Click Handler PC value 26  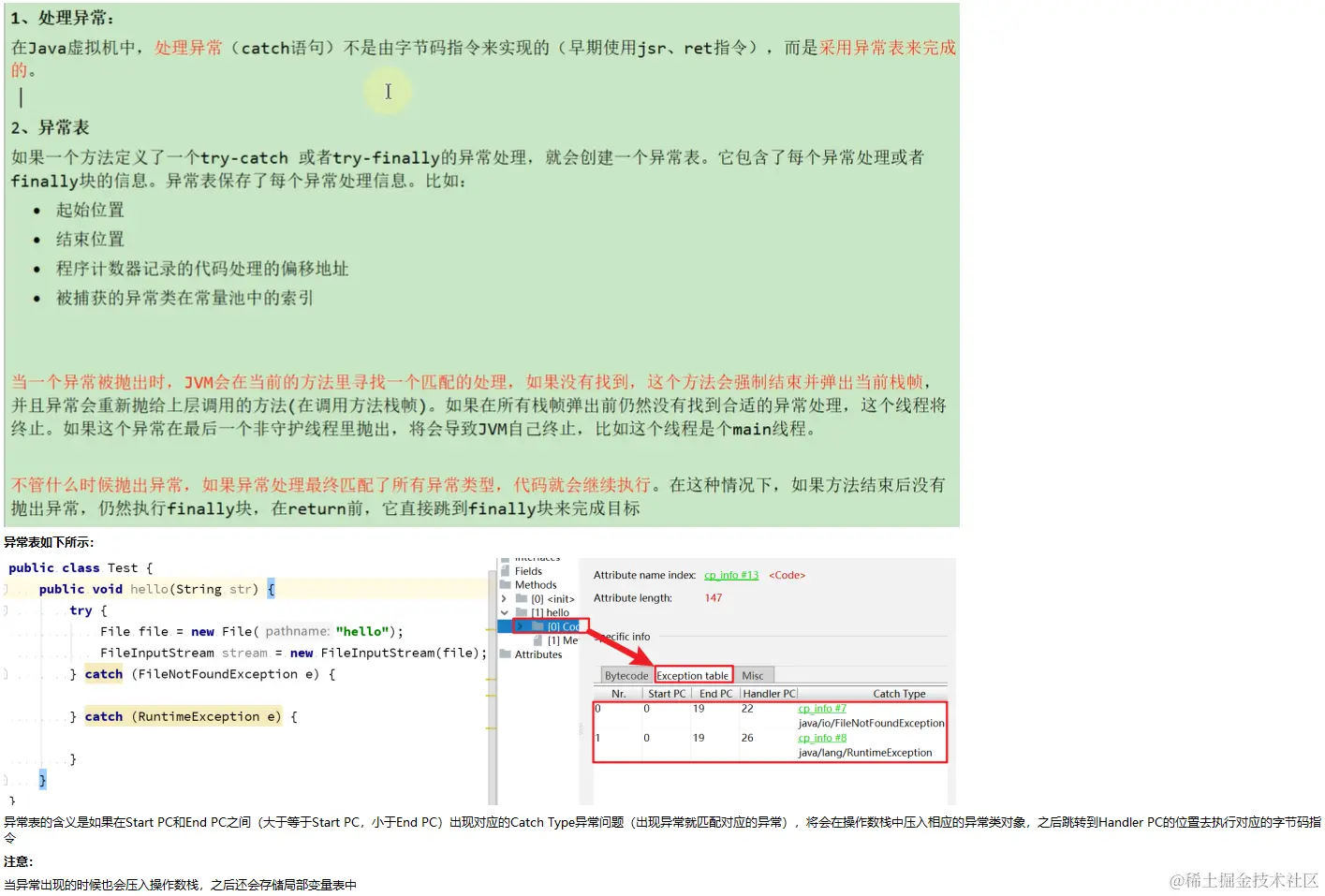click(x=747, y=738)
